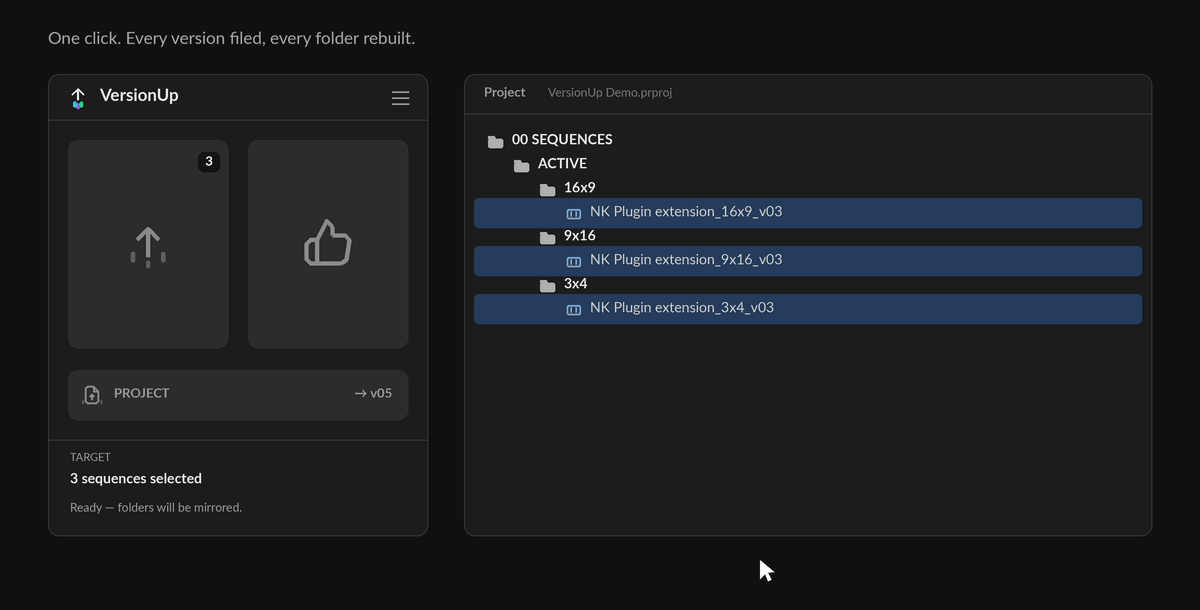Select the 9x16 folder row

coord(808,236)
